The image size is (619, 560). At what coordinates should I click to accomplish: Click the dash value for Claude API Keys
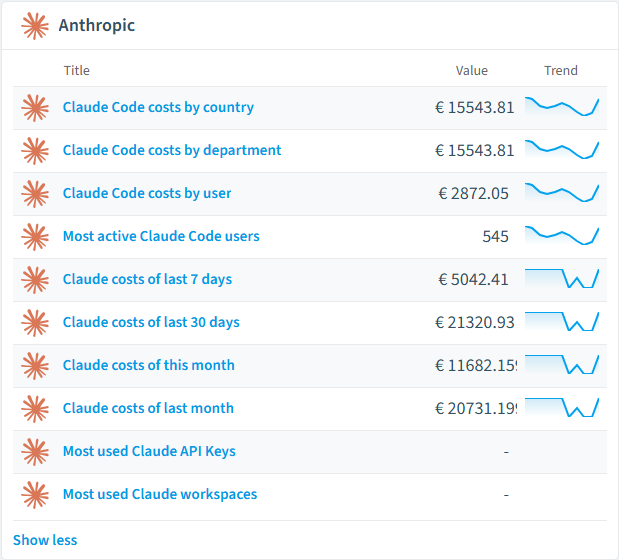click(506, 452)
